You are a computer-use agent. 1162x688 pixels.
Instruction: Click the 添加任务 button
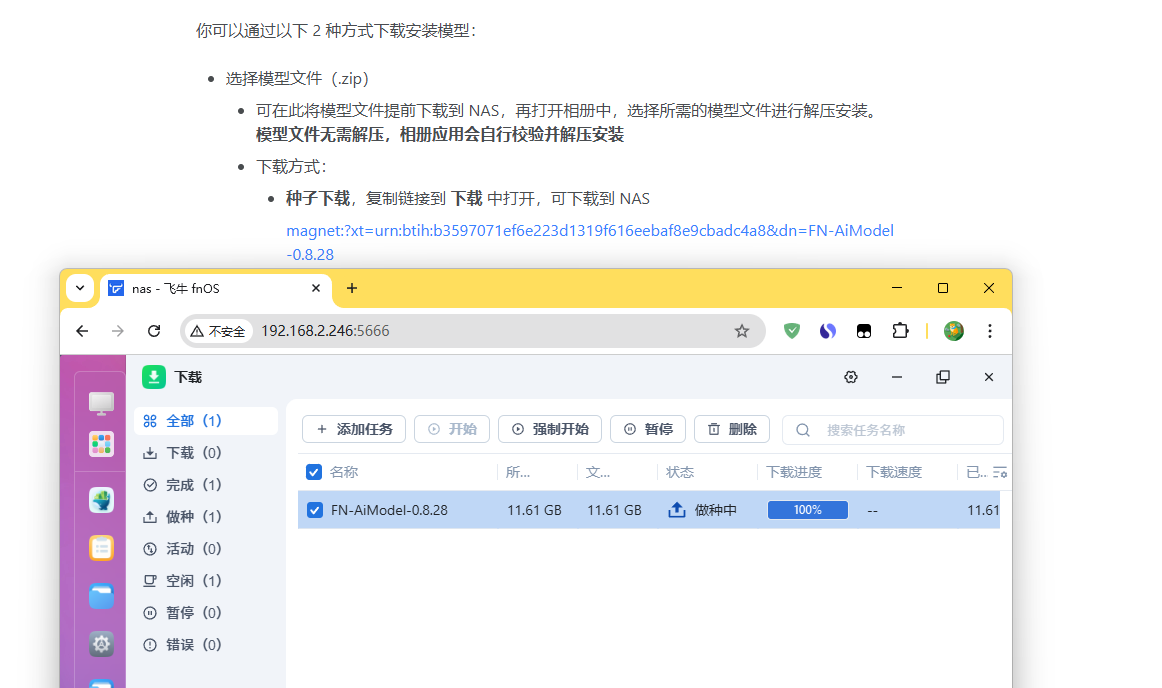354,429
